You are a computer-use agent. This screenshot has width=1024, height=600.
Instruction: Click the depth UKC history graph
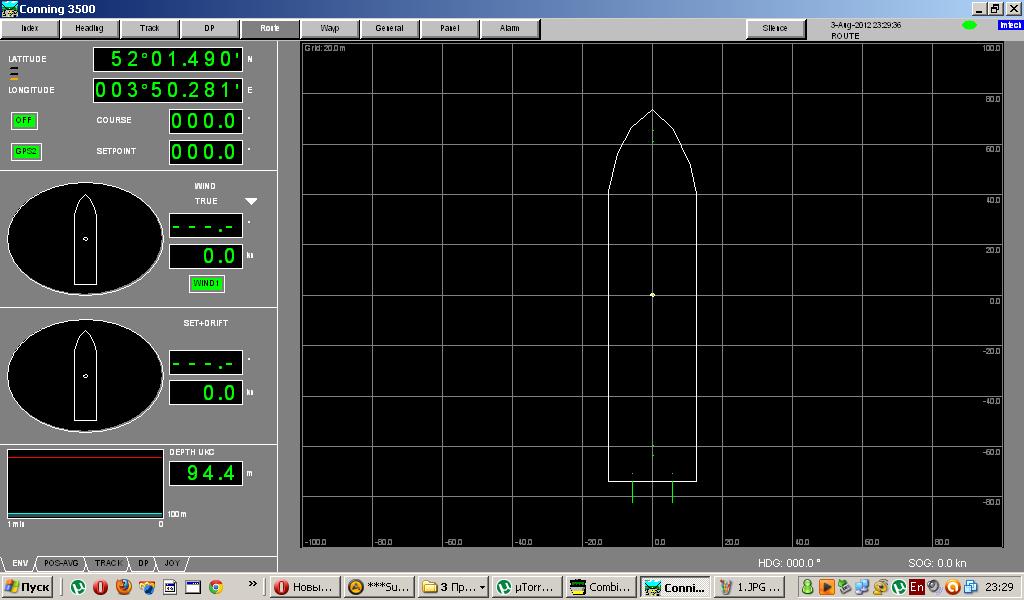[x=84, y=487]
